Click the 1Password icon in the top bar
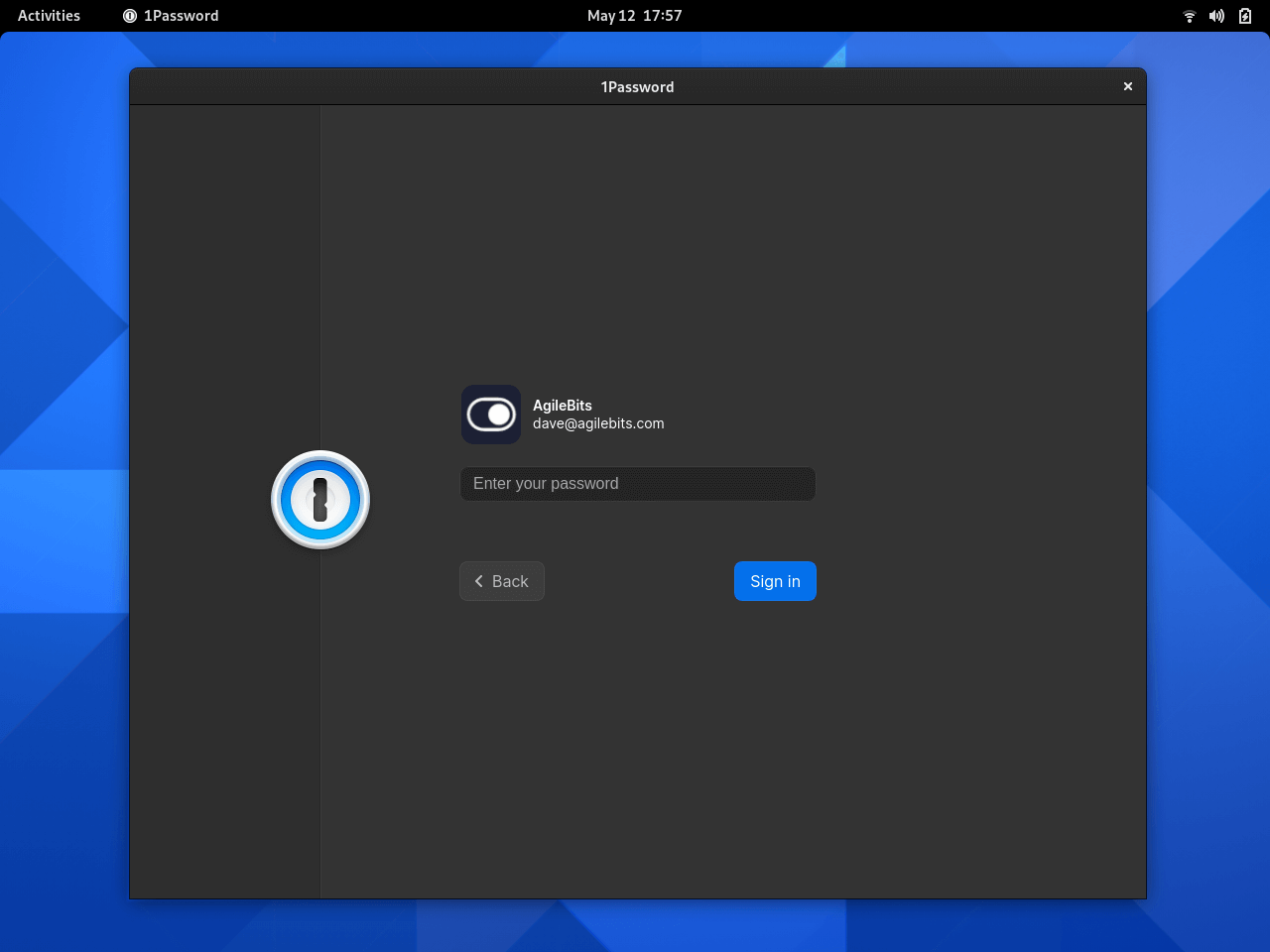Image resolution: width=1270 pixels, height=952 pixels. click(129, 16)
